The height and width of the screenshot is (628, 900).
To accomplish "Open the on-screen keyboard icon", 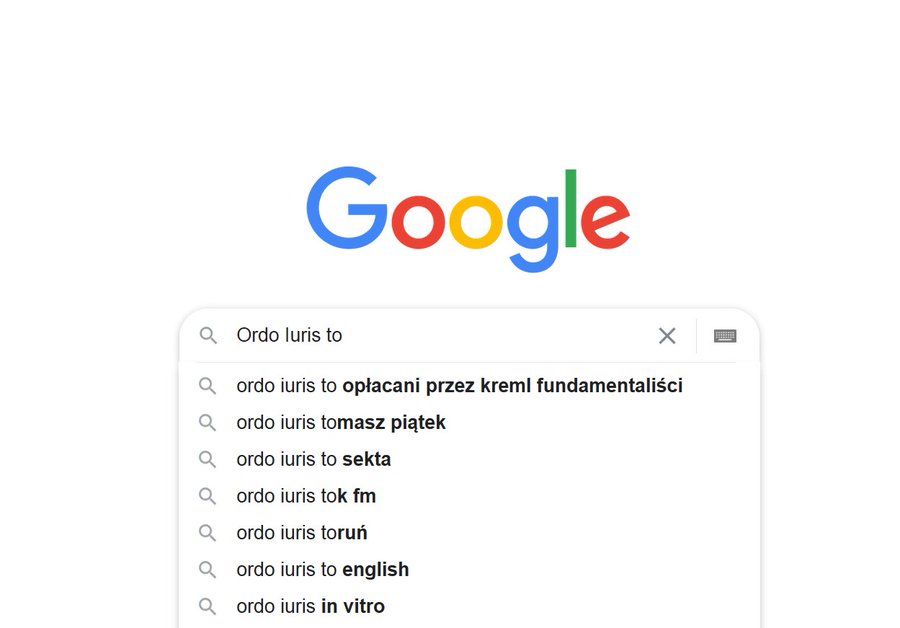I will coord(725,336).
